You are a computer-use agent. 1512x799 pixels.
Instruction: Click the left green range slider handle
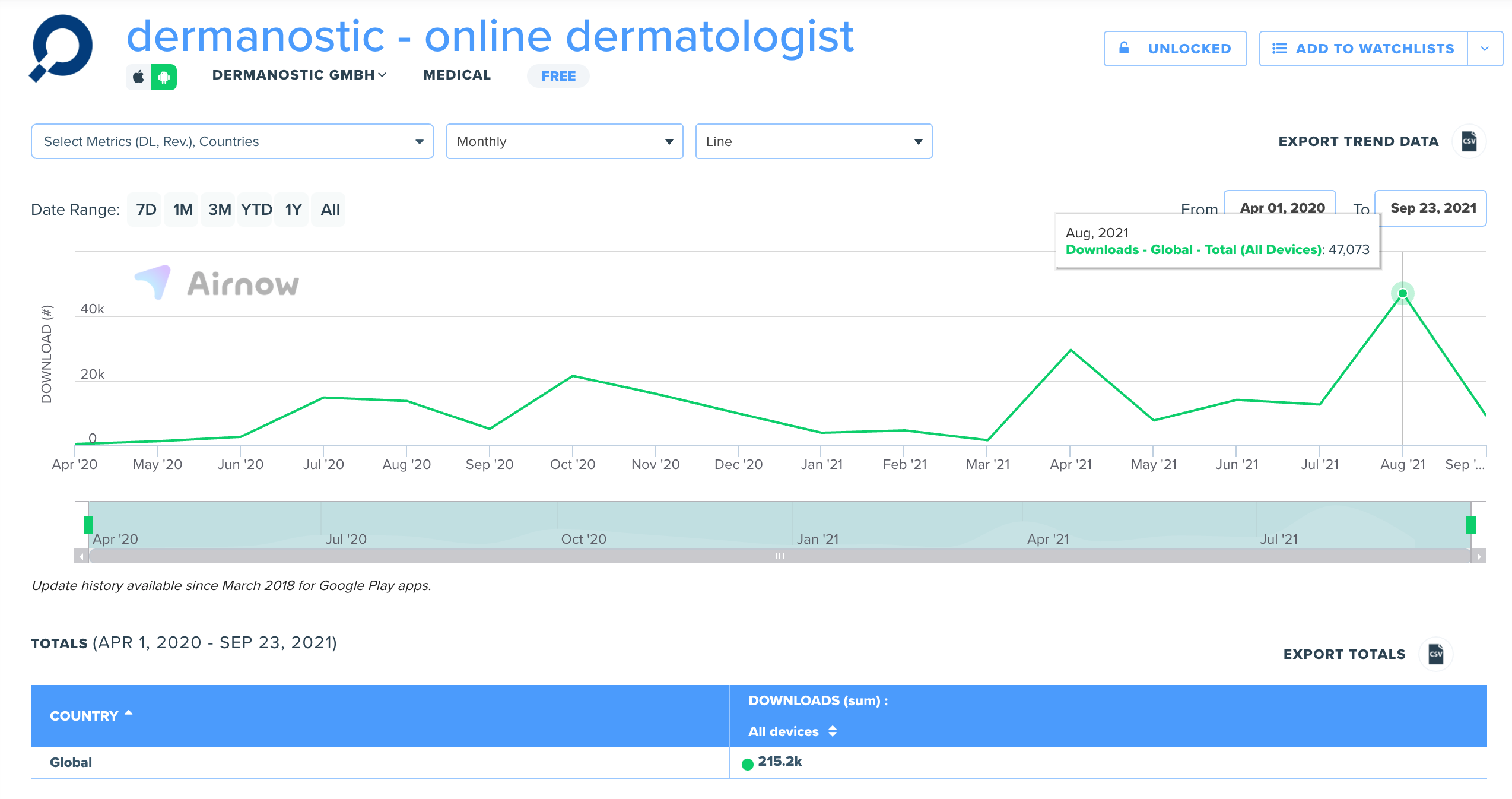pos(88,525)
